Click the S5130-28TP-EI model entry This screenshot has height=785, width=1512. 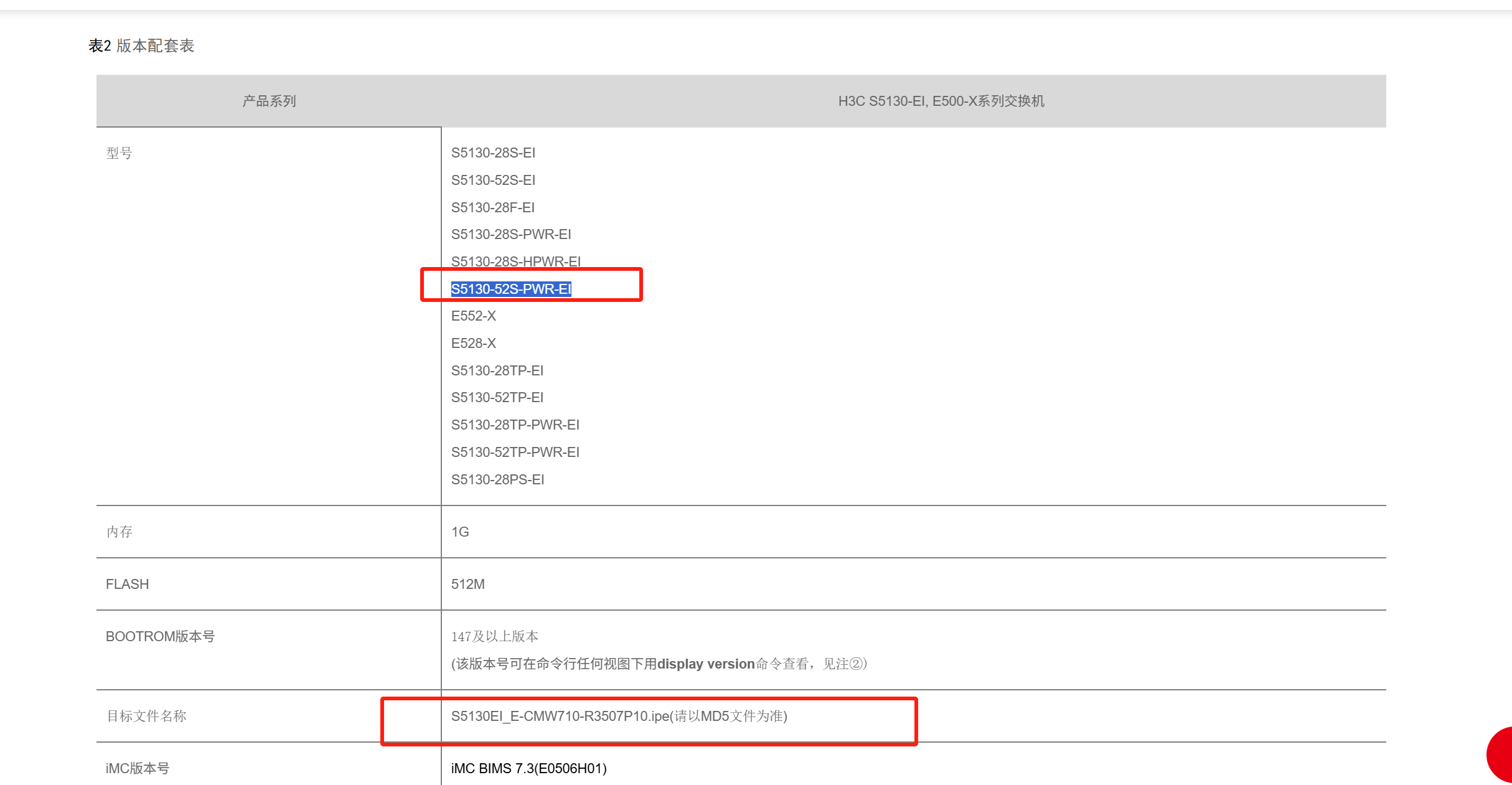[497, 370]
